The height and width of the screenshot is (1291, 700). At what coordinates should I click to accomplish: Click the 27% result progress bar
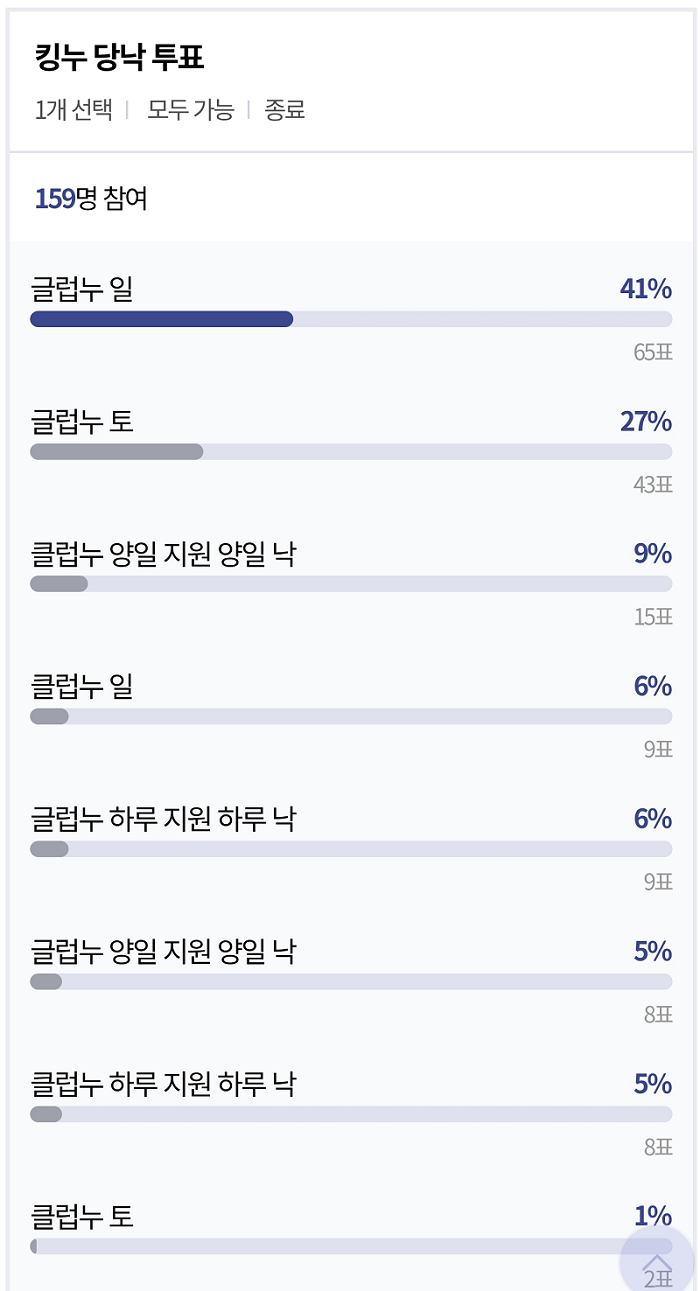117,452
